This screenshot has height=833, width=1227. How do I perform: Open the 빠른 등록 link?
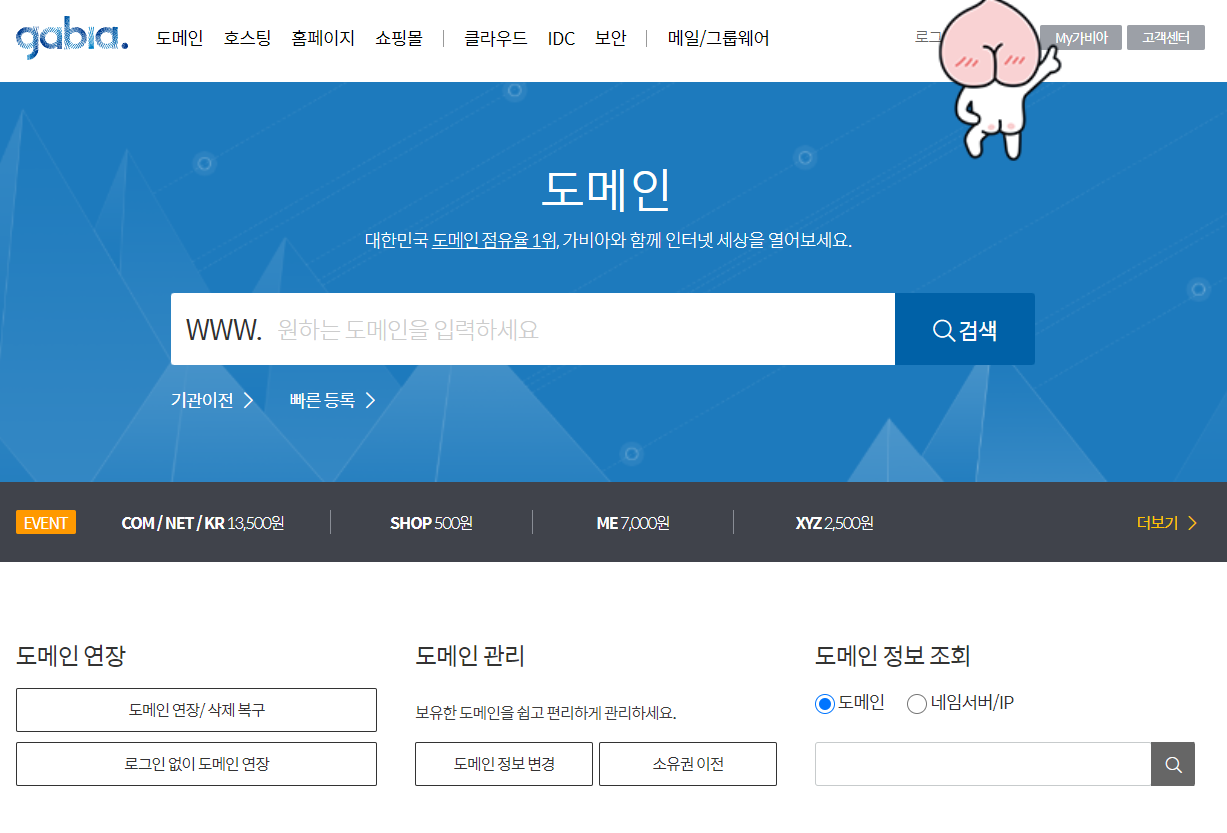pos(333,400)
